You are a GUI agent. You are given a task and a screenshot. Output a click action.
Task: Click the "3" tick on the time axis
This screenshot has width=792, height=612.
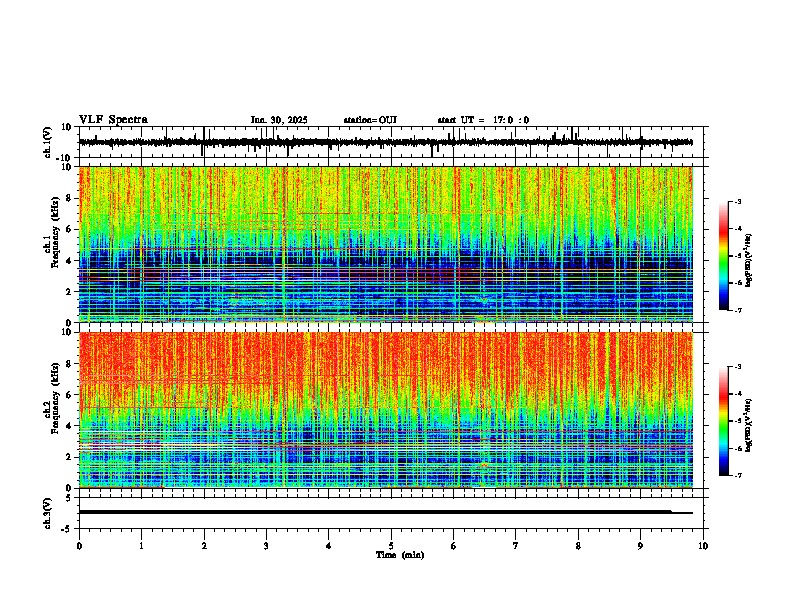pyautogui.click(x=266, y=546)
